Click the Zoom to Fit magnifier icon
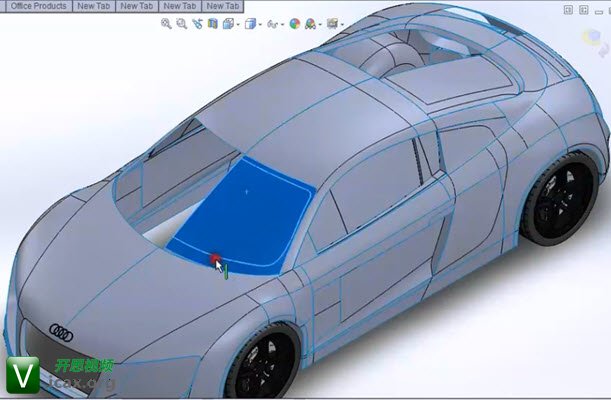The width and height of the screenshot is (611, 400). click(x=166, y=23)
